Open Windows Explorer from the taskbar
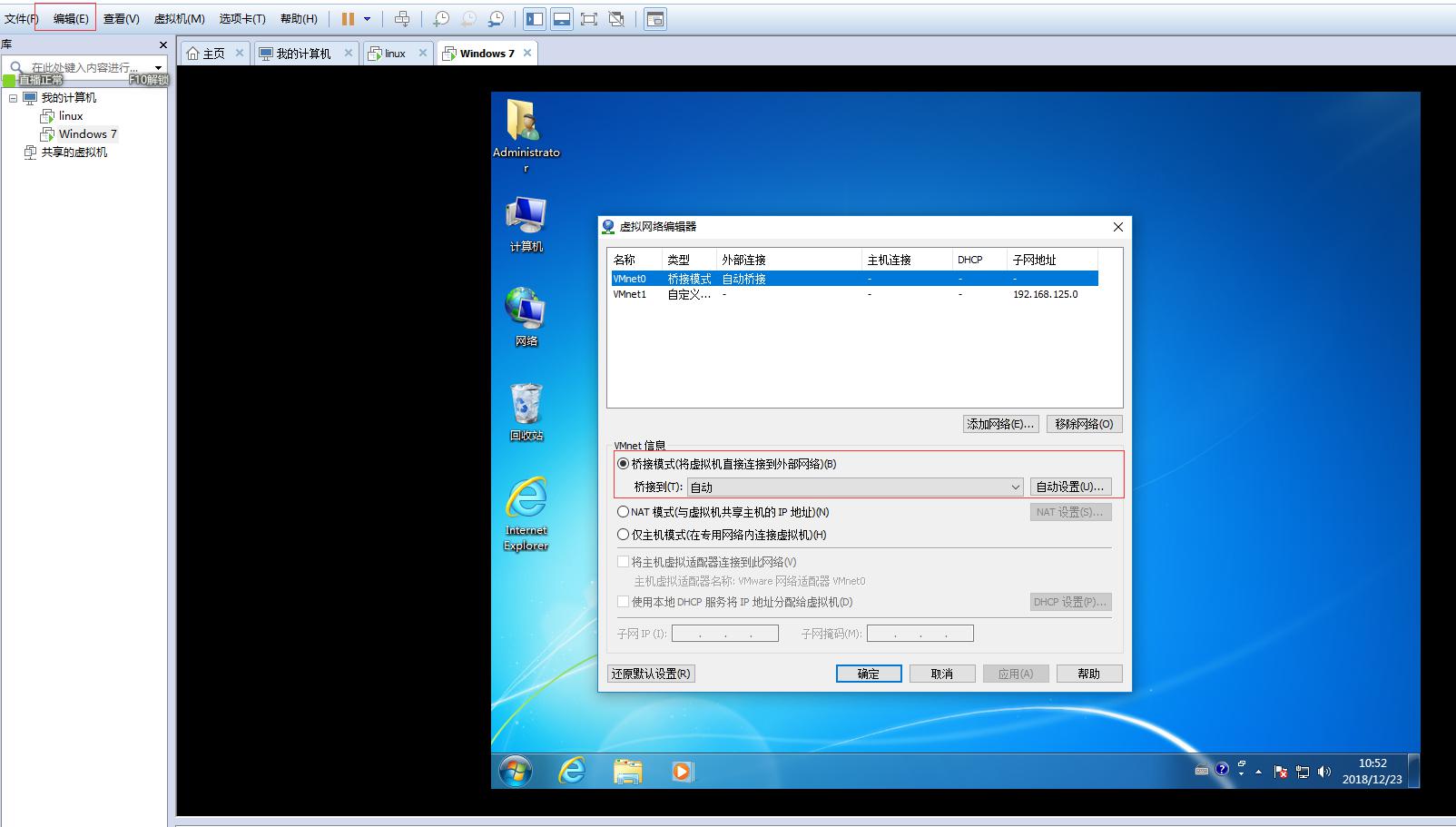The width and height of the screenshot is (1456, 827). (x=627, y=772)
